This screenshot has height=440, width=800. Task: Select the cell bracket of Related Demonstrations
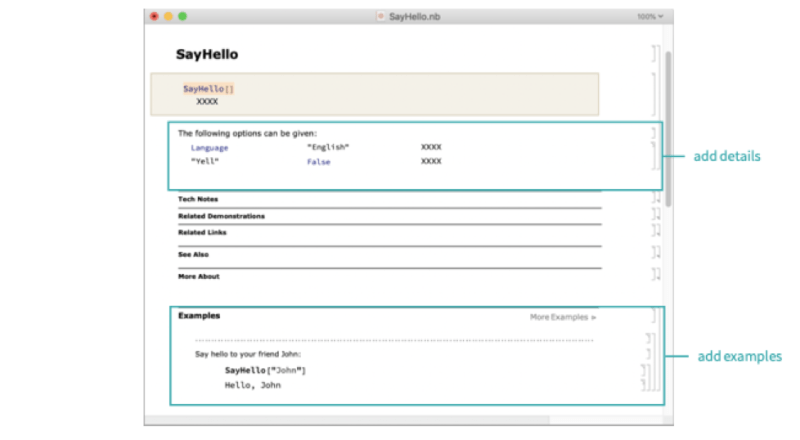pyautogui.click(x=656, y=214)
